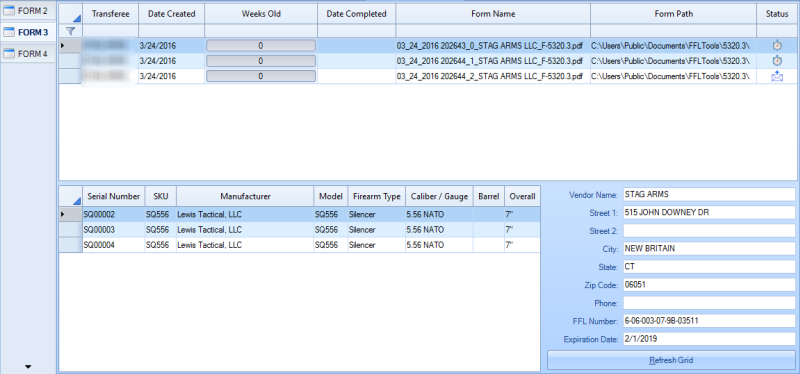Click pending clock status icon for 202644_1 form
The width and height of the screenshot is (800, 374).
(777, 61)
